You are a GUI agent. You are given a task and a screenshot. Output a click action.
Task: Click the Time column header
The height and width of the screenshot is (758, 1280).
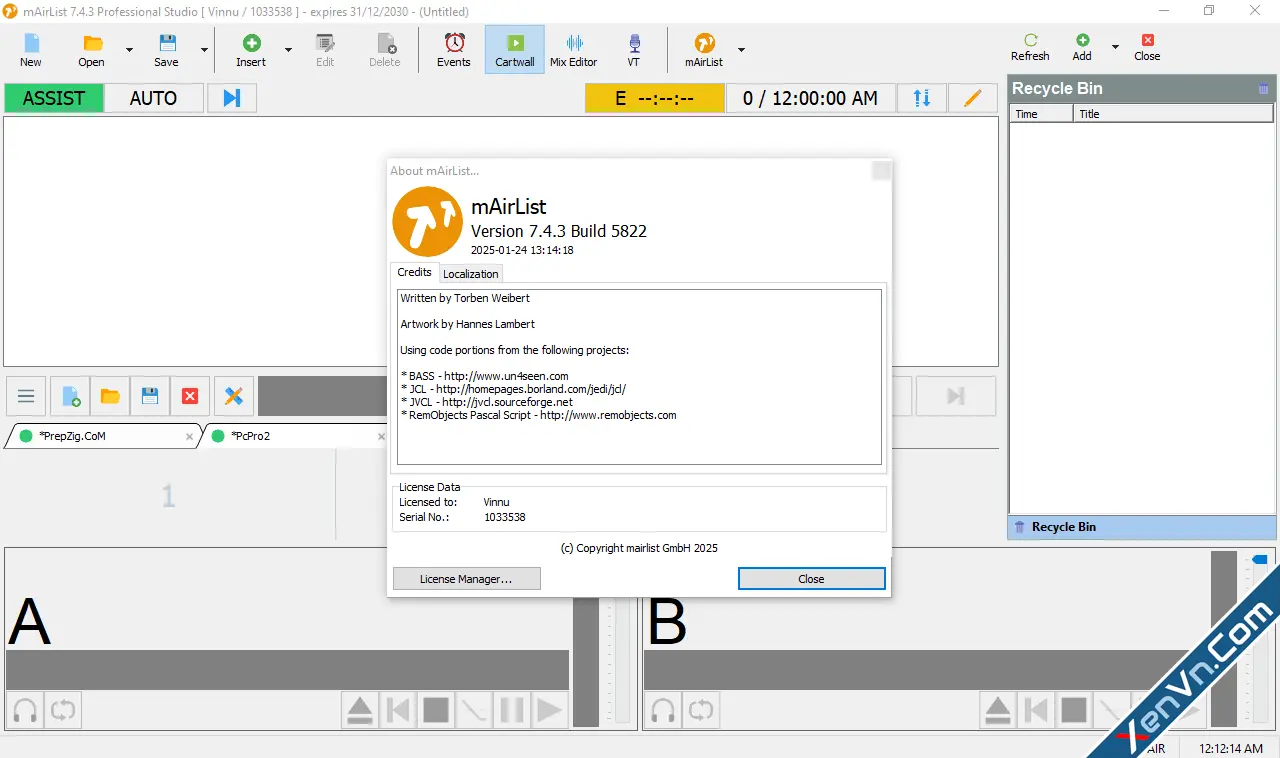point(1041,114)
